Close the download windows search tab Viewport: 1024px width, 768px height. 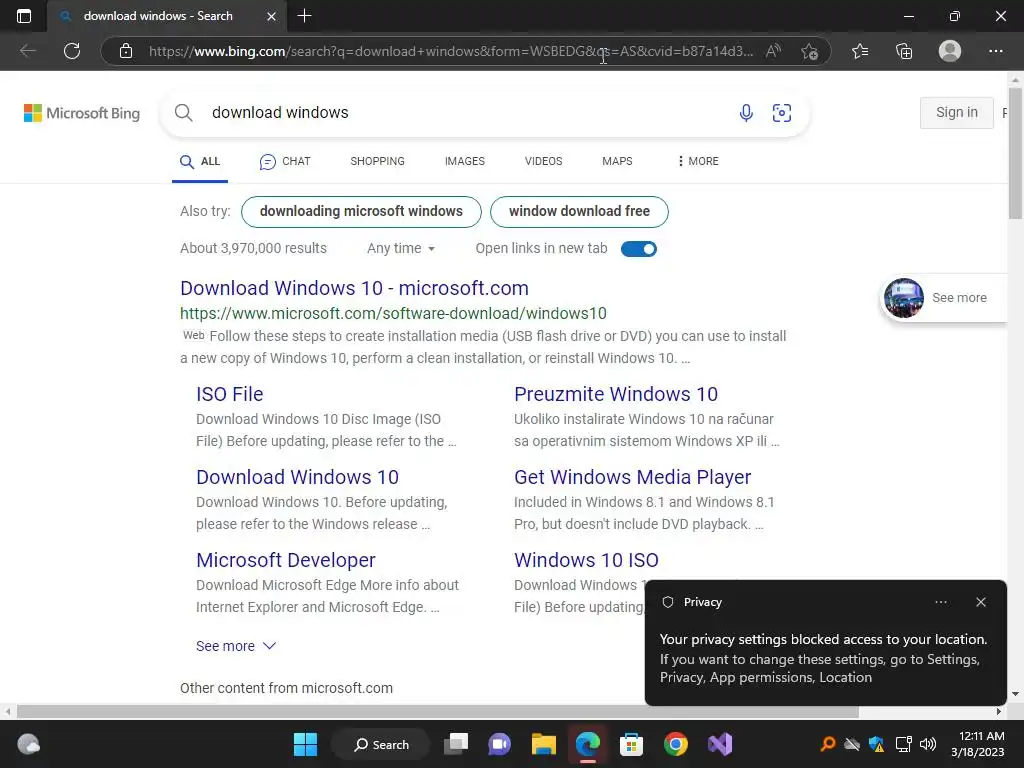[x=272, y=16]
